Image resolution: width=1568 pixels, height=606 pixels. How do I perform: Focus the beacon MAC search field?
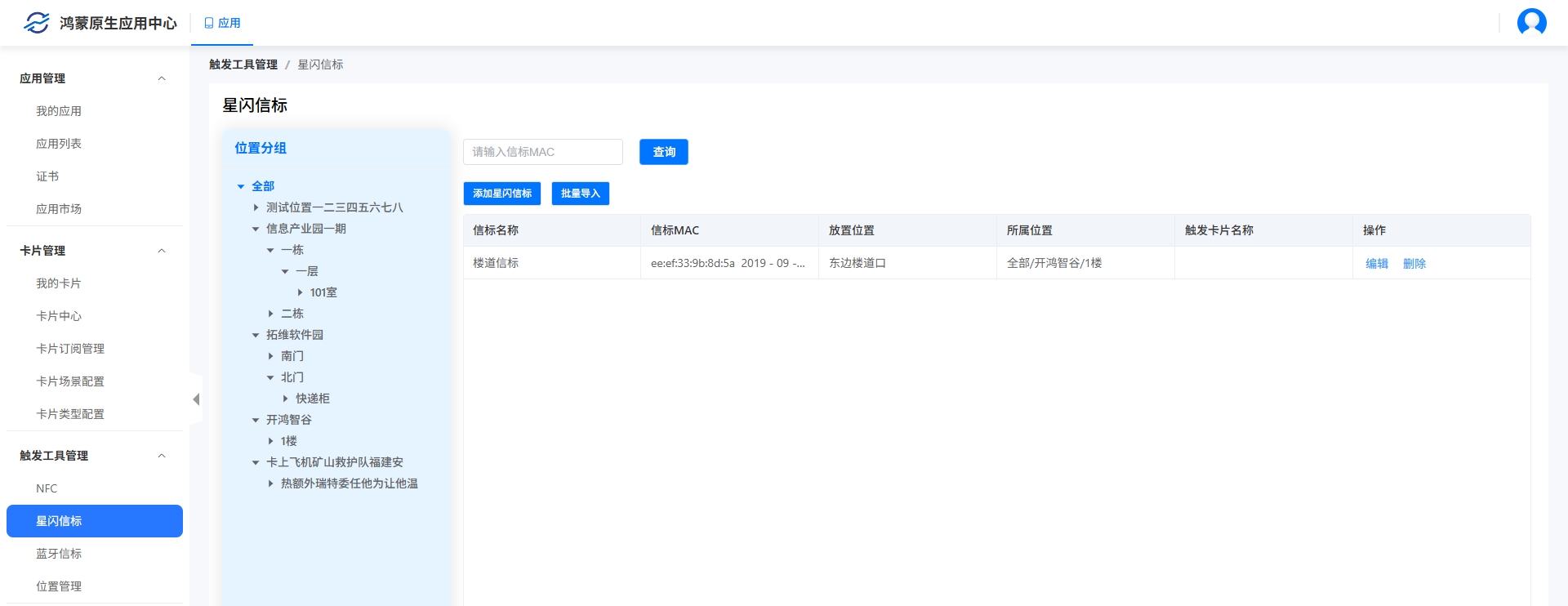tap(543, 152)
